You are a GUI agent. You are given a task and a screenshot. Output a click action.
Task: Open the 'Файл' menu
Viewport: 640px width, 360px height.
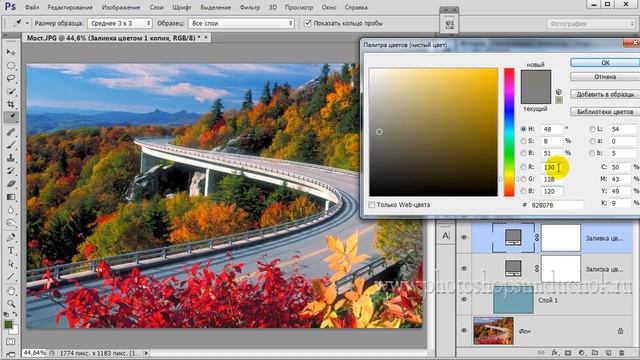(x=32, y=7)
